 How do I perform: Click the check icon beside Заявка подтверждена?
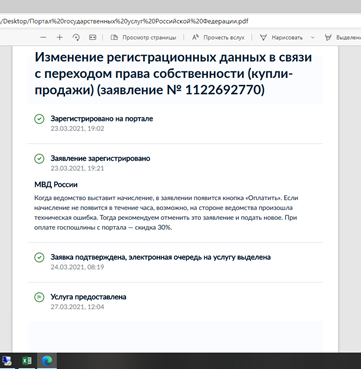click(x=39, y=258)
